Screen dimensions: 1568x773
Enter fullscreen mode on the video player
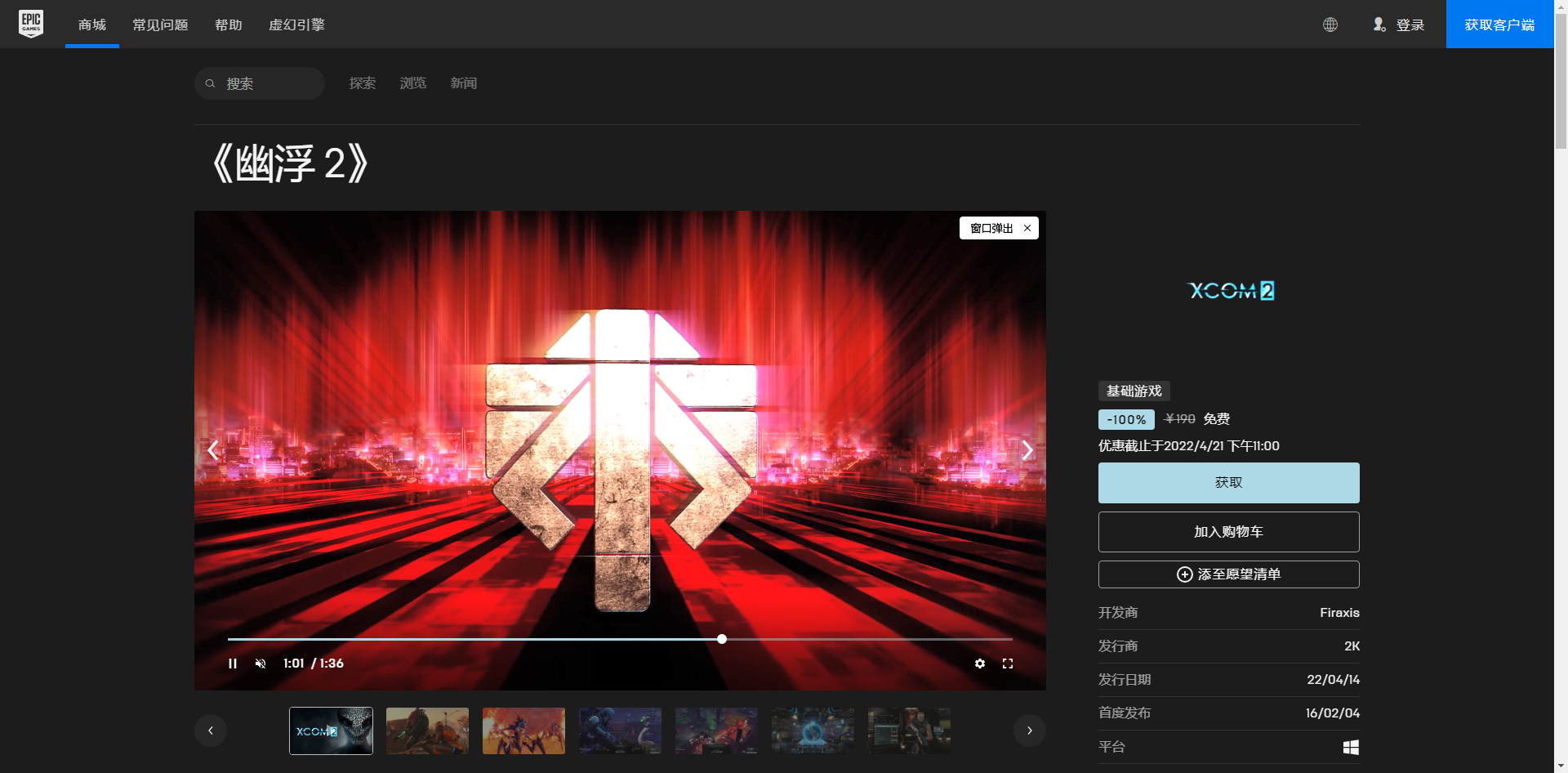pos(1008,663)
